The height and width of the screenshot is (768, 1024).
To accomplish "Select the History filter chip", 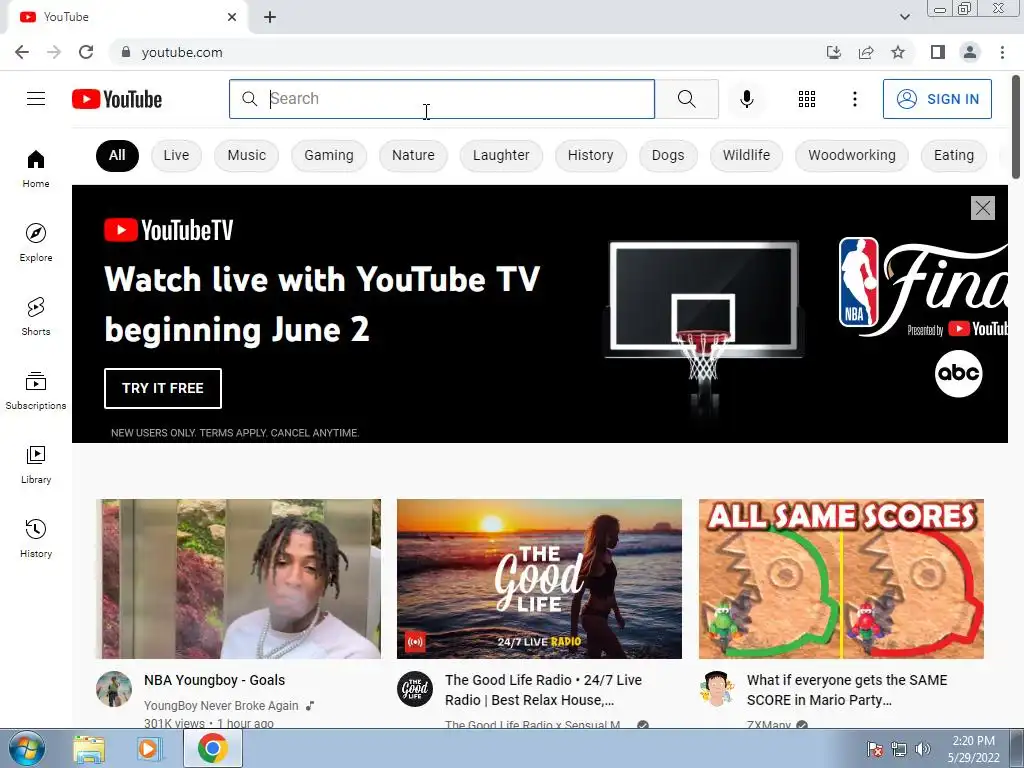I will click(590, 155).
